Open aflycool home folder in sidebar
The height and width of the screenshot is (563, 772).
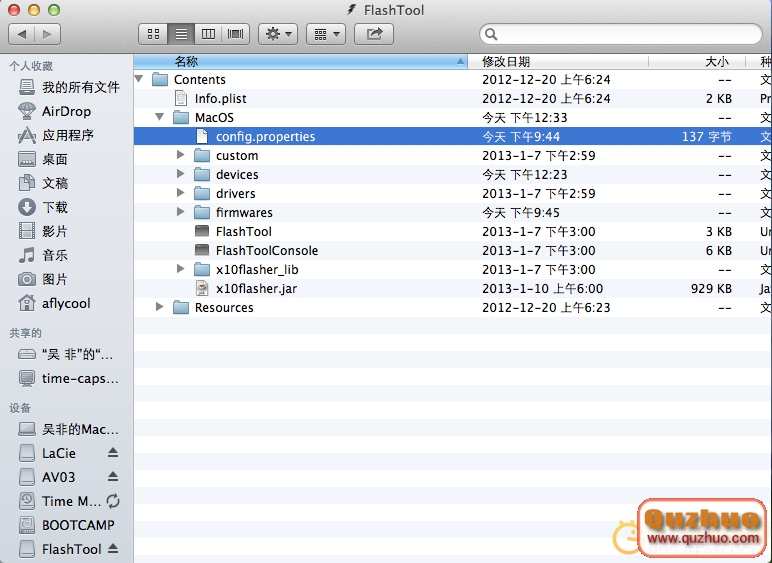point(54,303)
